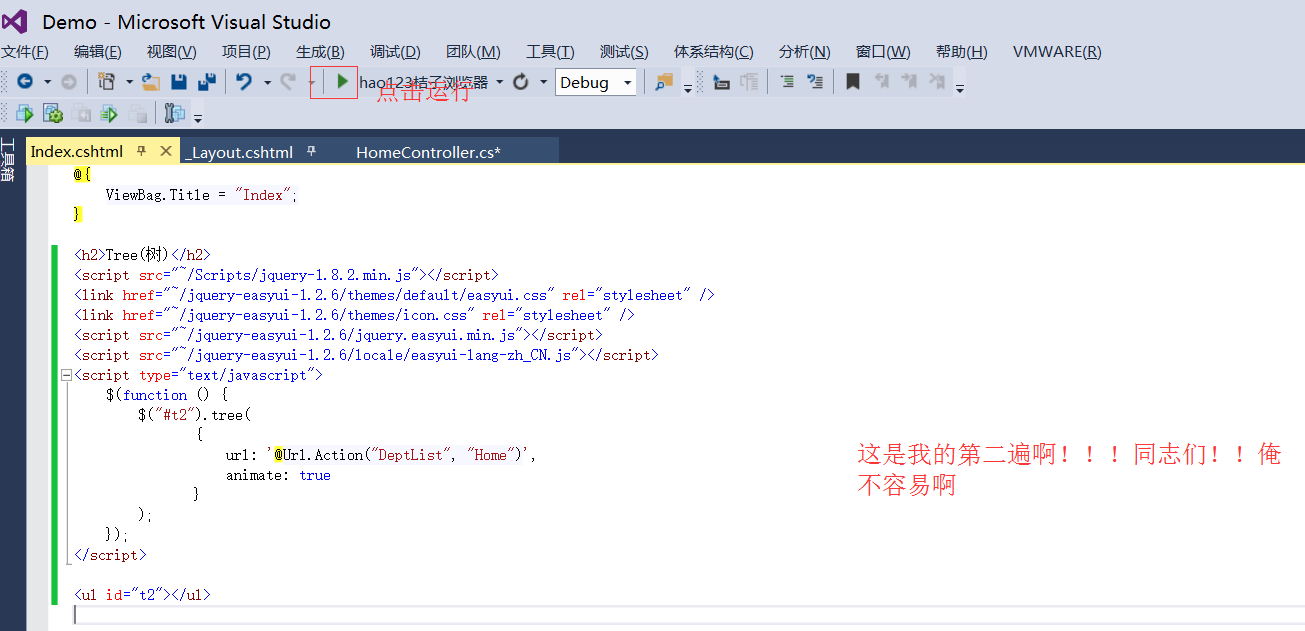Pin toggle on _Layout.cshtml tab
Screen dimensions: 1305x631
click(311, 151)
